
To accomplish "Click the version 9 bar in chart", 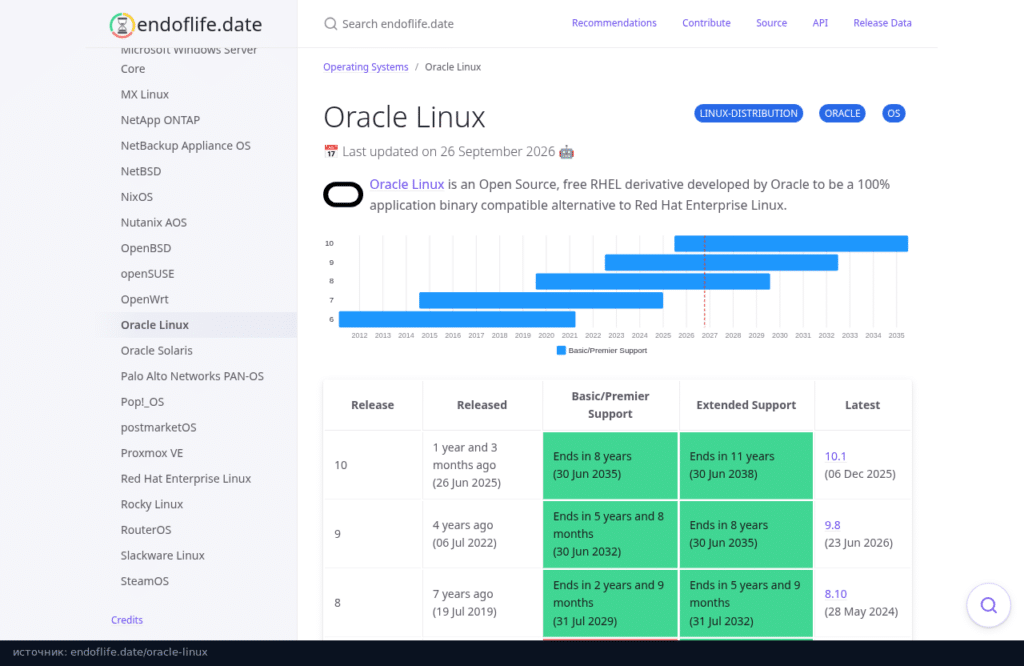I will click(721, 262).
